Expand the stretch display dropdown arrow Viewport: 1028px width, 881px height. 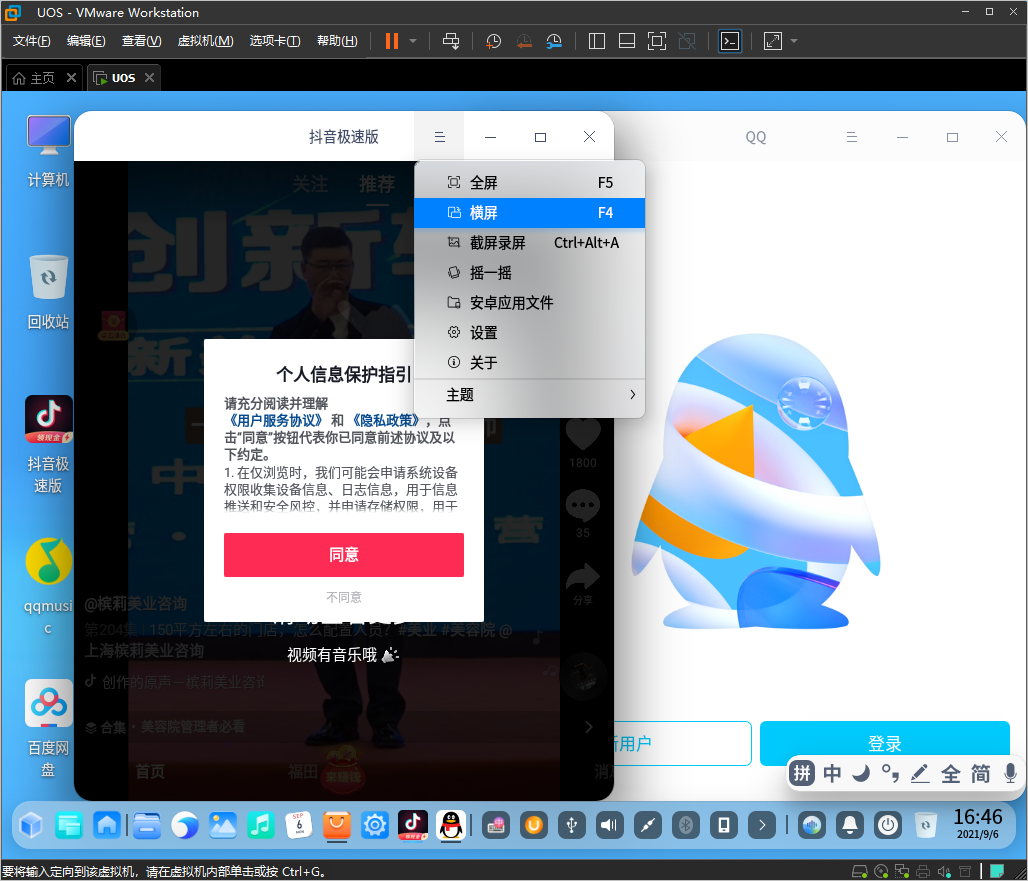click(794, 41)
